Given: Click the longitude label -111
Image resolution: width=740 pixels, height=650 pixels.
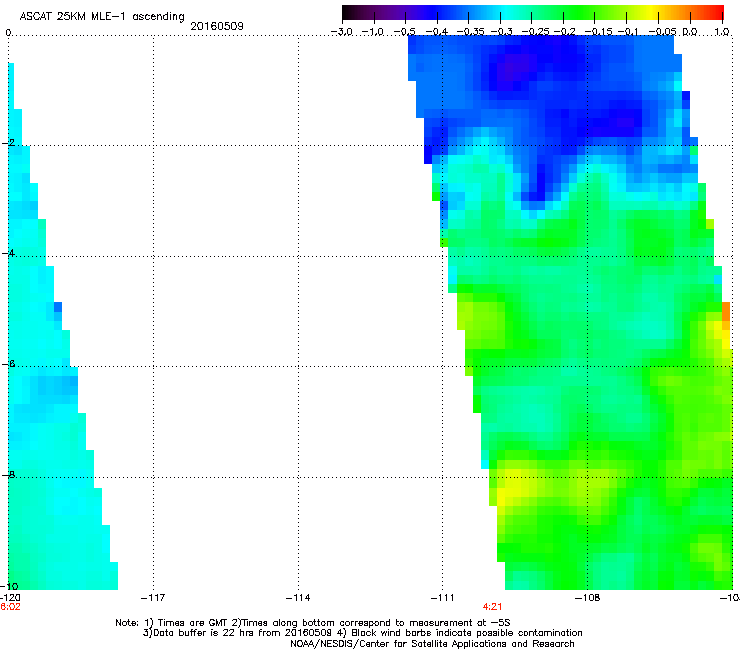Looking at the screenshot, I should [442, 598].
